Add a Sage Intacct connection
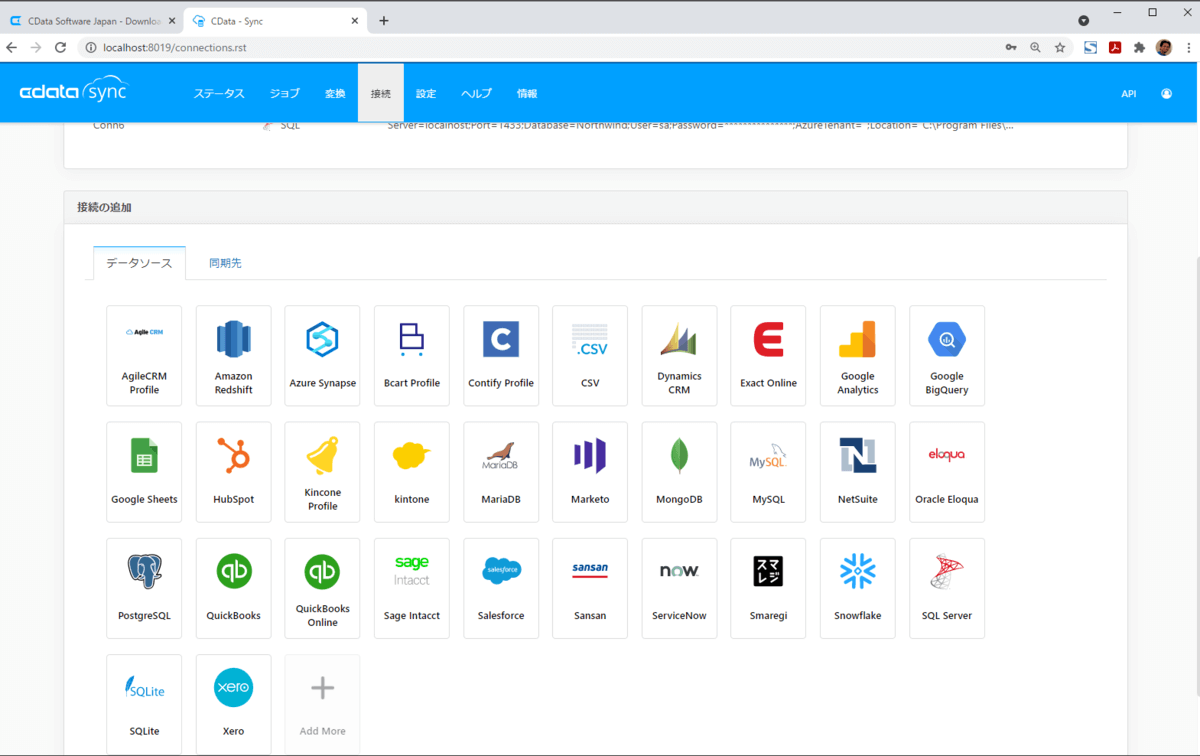Screen dimensions: 1200x756 (x=411, y=588)
